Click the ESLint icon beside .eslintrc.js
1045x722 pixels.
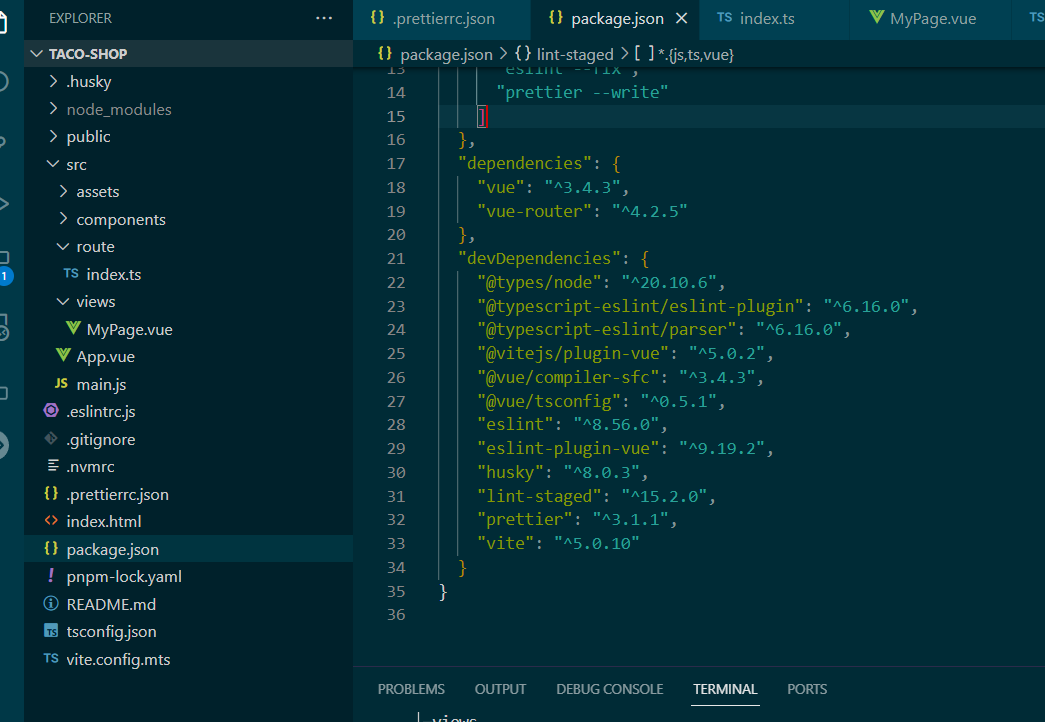tap(51, 411)
